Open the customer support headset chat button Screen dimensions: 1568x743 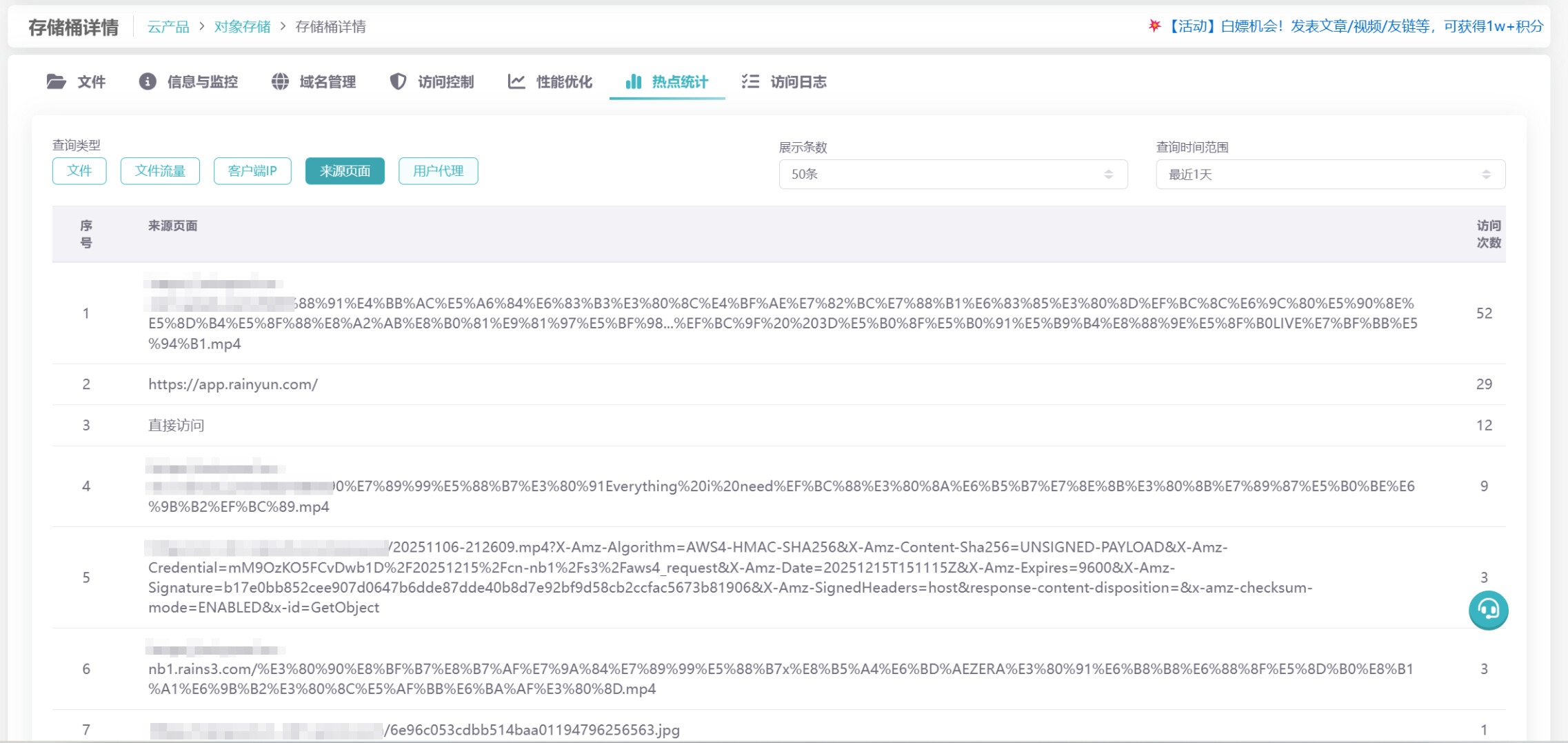click(1488, 610)
